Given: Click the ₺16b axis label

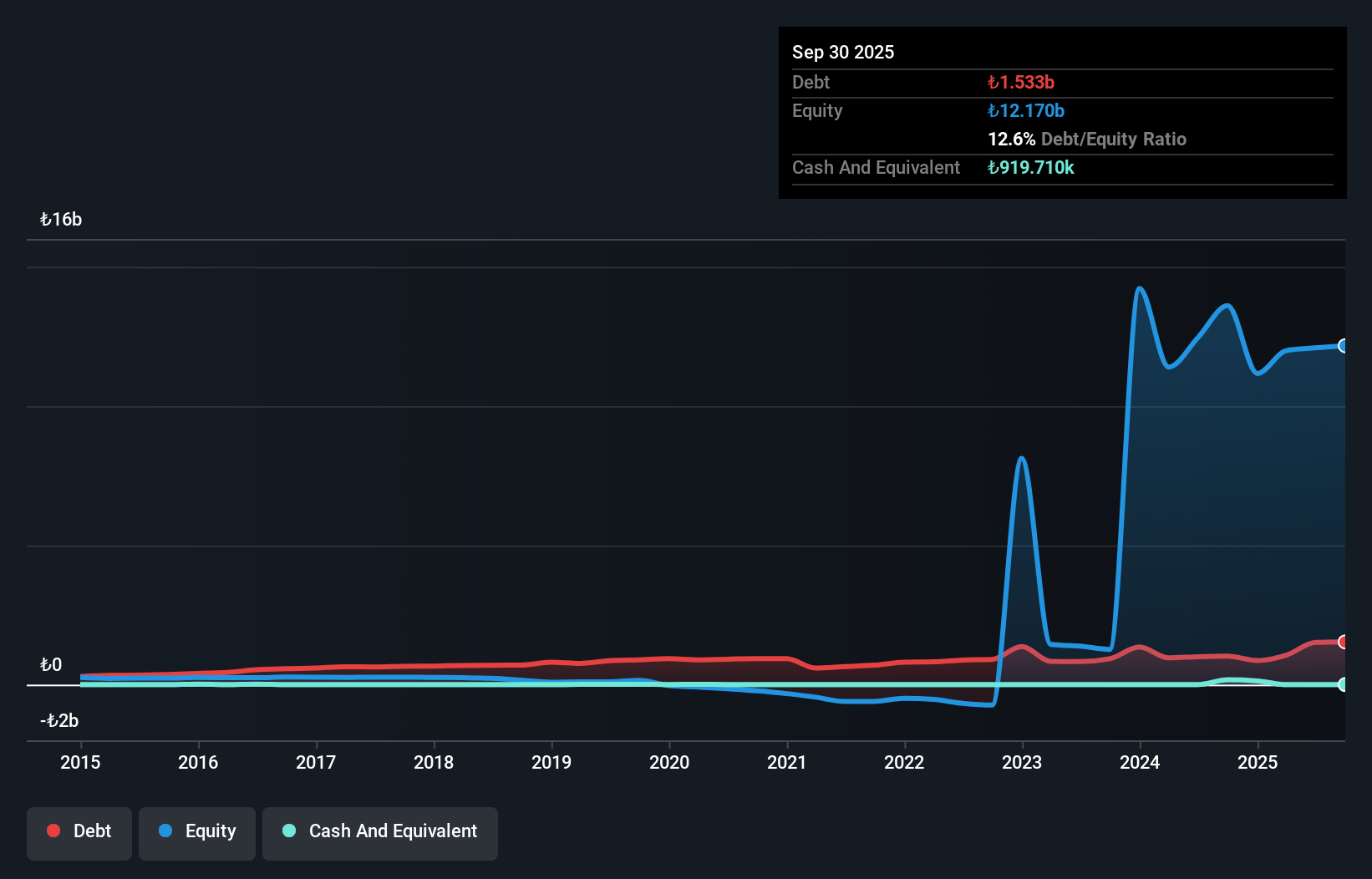Looking at the screenshot, I should pos(60,219).
